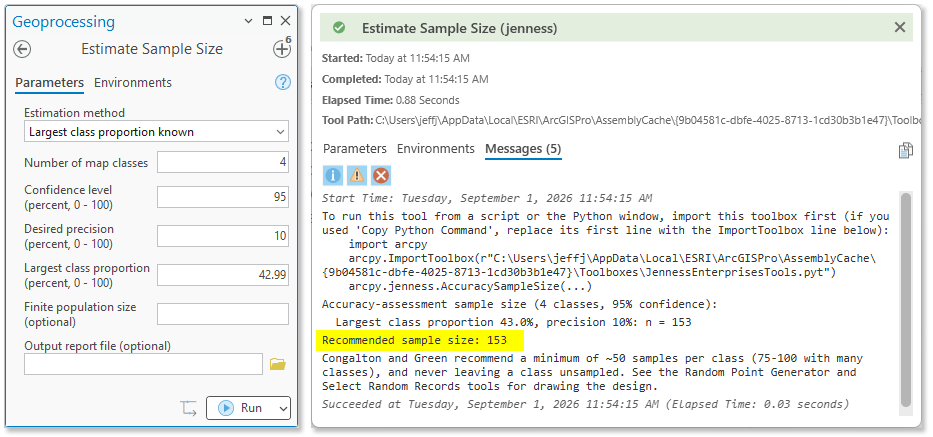Click the 'Elapsed Time: 0.88 Seconds' text
Viewport: 933px width, 437px height.
[390, 100]
